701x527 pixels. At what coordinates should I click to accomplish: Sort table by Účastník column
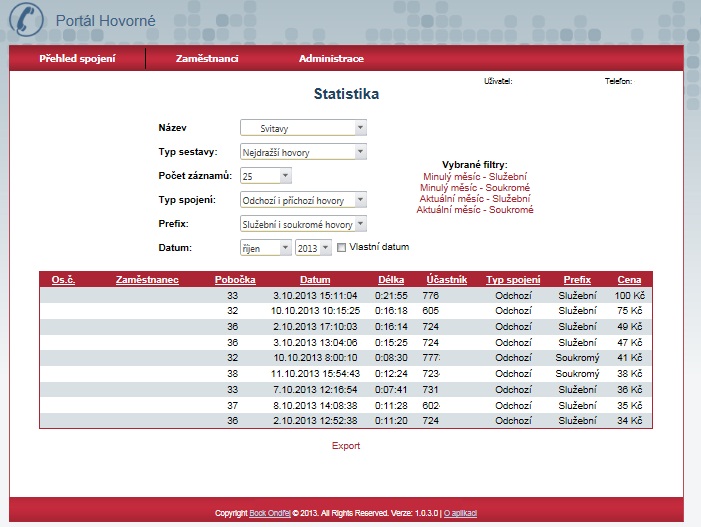tap(447, 280)
